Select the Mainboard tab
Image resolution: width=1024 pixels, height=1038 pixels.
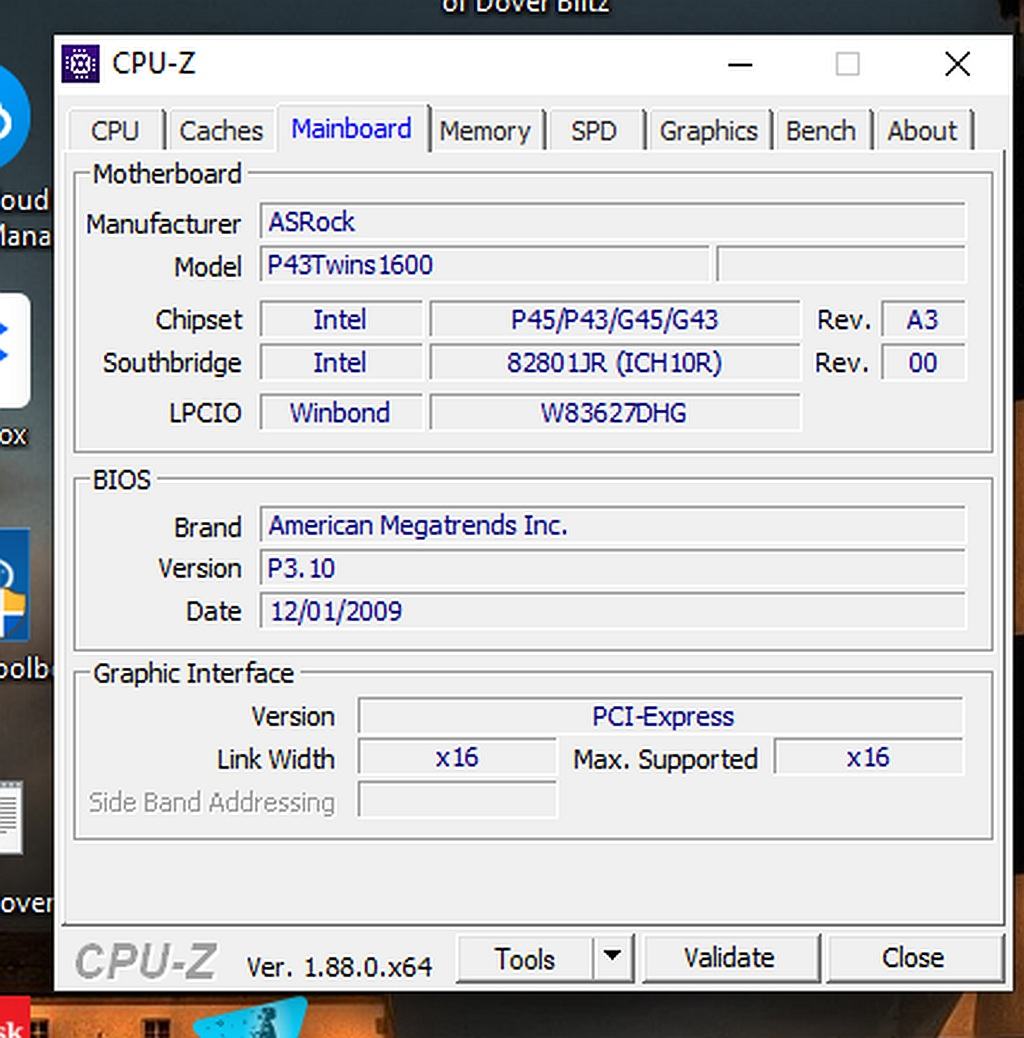351,128
